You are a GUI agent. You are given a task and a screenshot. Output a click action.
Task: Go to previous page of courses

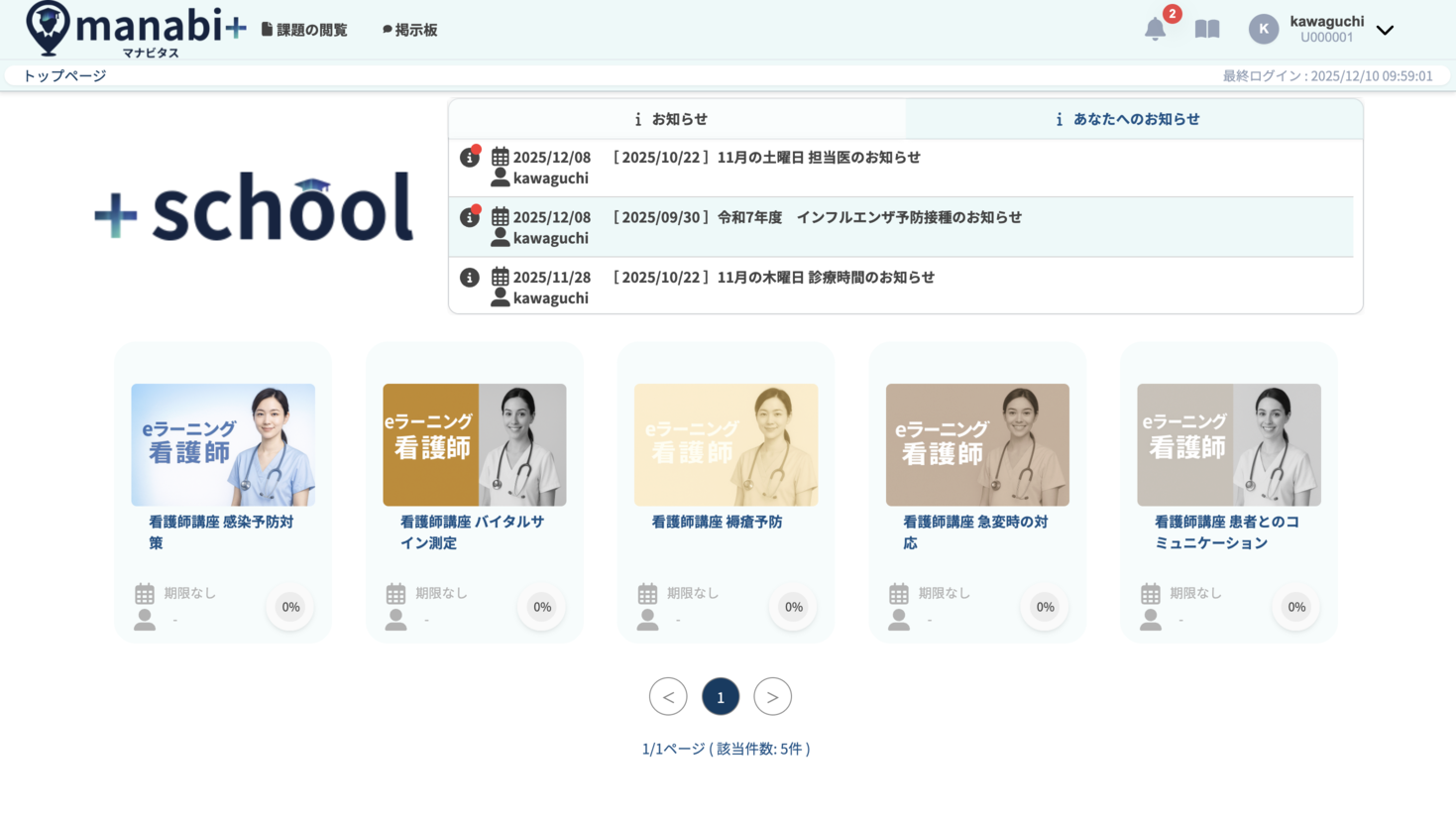click(x=668, y=697)
